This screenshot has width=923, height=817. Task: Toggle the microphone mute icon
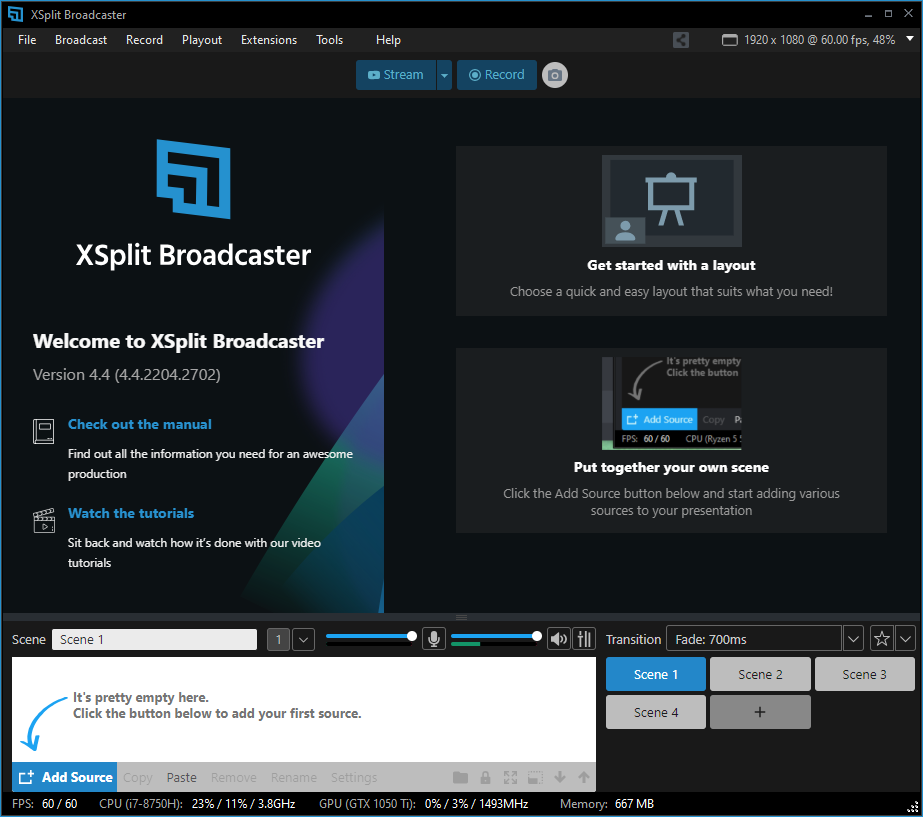pos(433,639)
